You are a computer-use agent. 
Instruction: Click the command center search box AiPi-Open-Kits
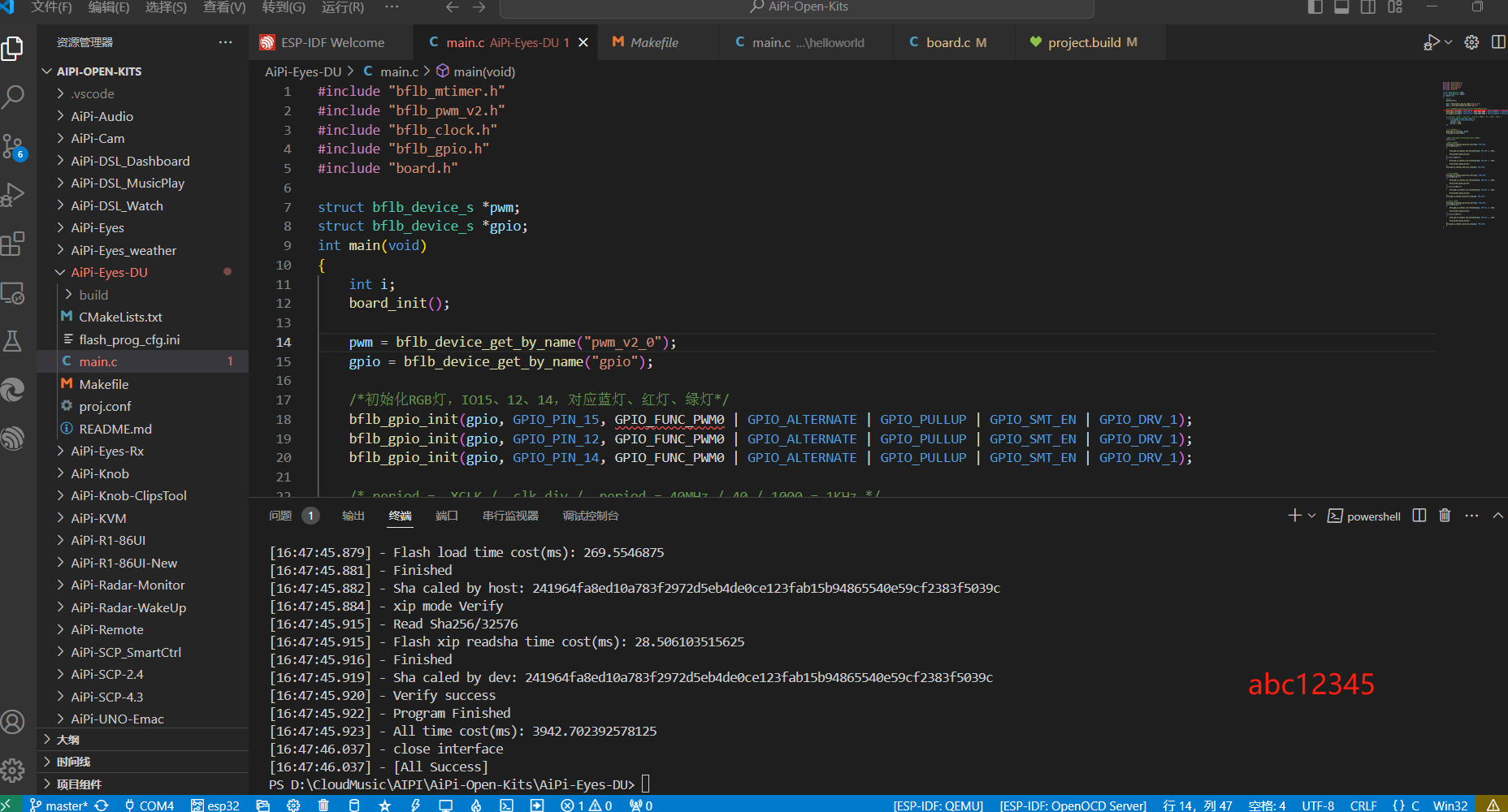pos(797,7)
